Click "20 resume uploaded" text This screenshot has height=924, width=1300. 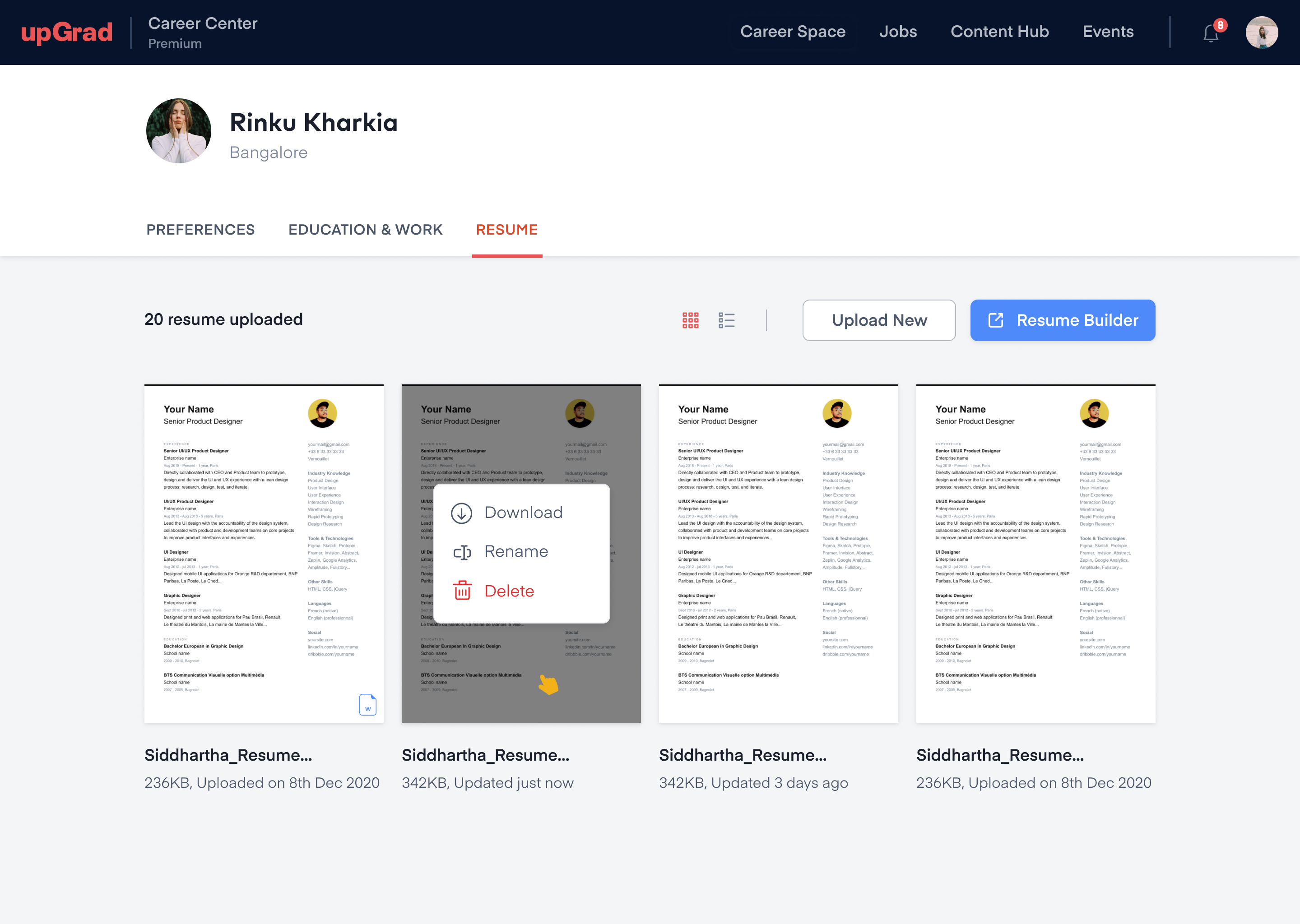[224, 319]
